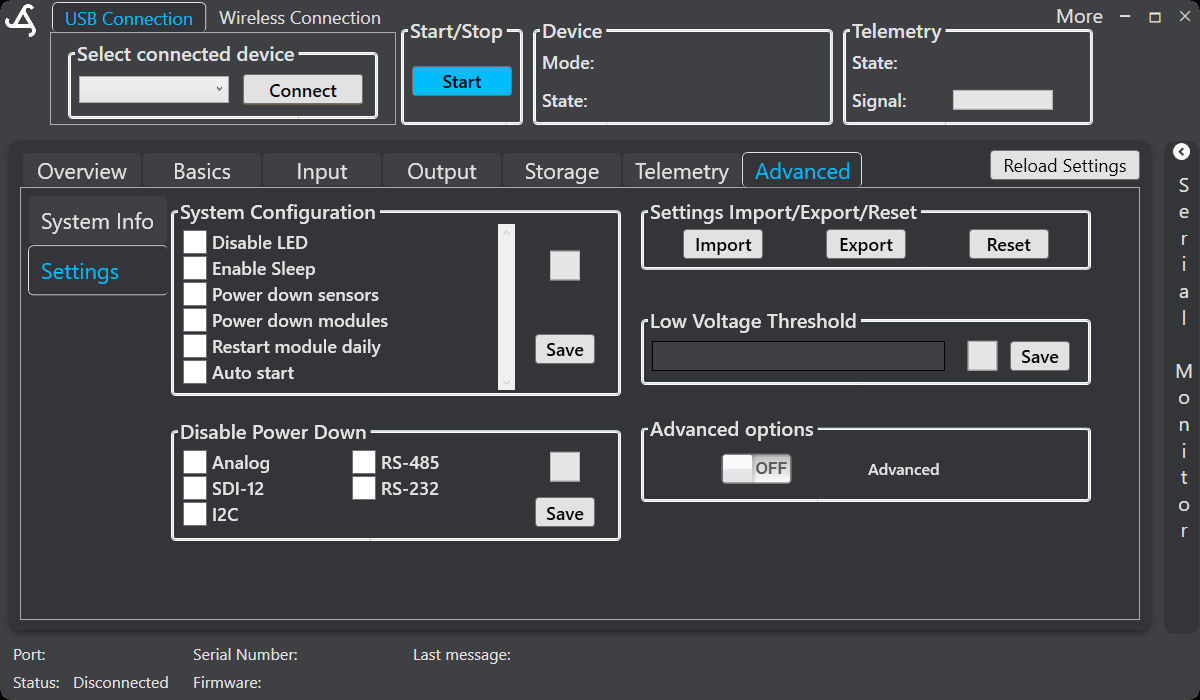Click the Last message label
Screen dimensions: 1200x700
coord(462,655)
